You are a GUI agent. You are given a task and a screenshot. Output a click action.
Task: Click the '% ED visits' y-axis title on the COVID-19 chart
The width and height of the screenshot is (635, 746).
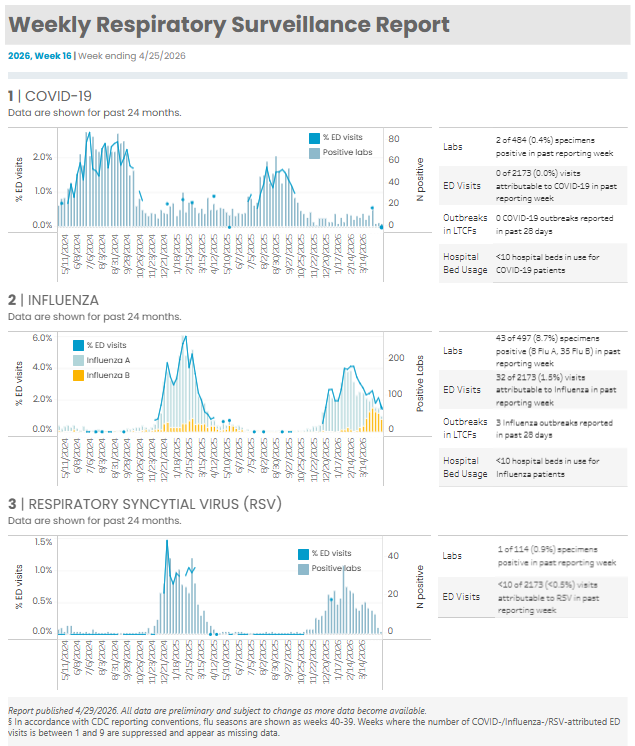point(19,179)
